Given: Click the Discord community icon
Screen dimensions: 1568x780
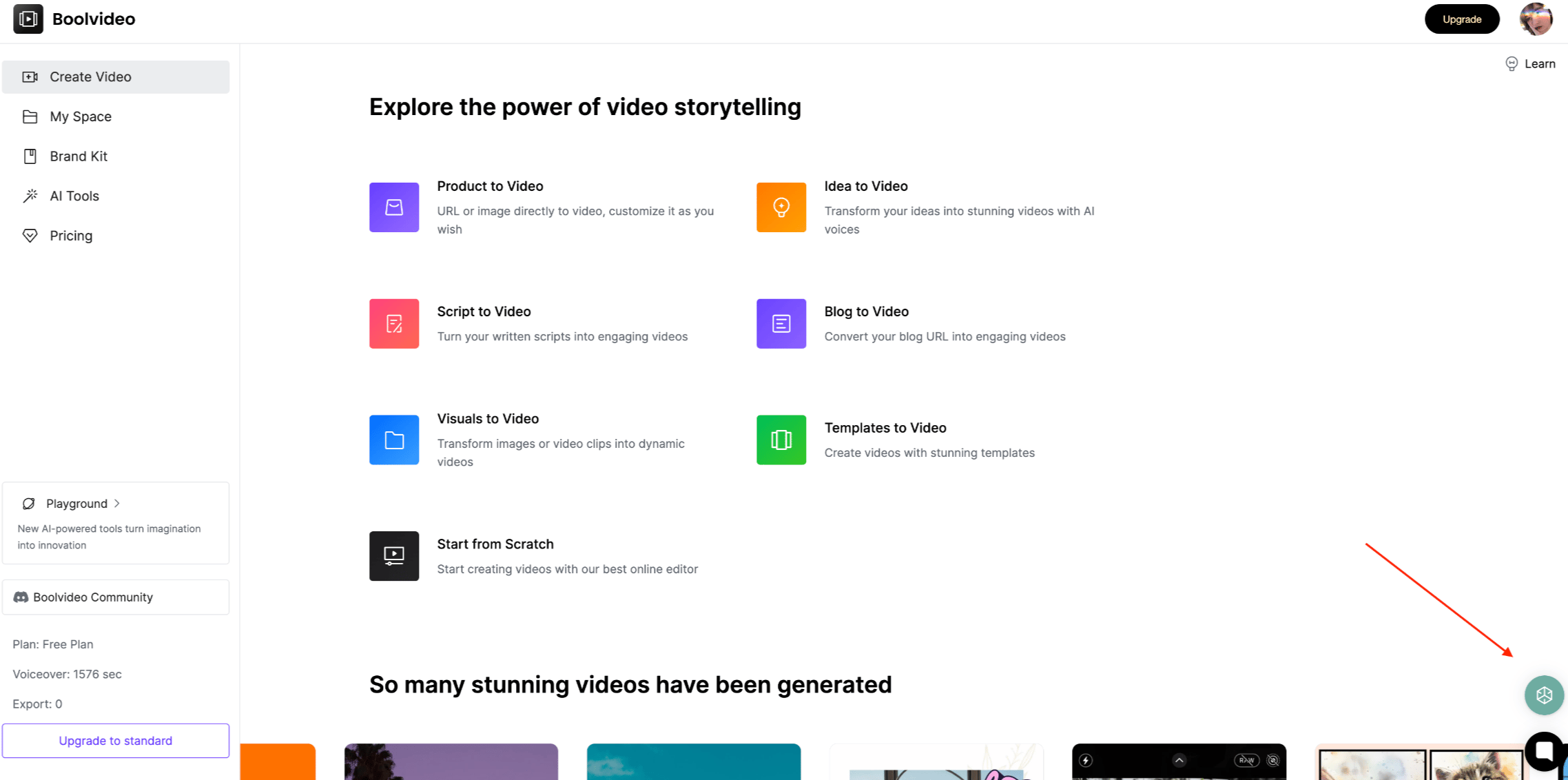Looking at the screenshot, I should point(21,597).
